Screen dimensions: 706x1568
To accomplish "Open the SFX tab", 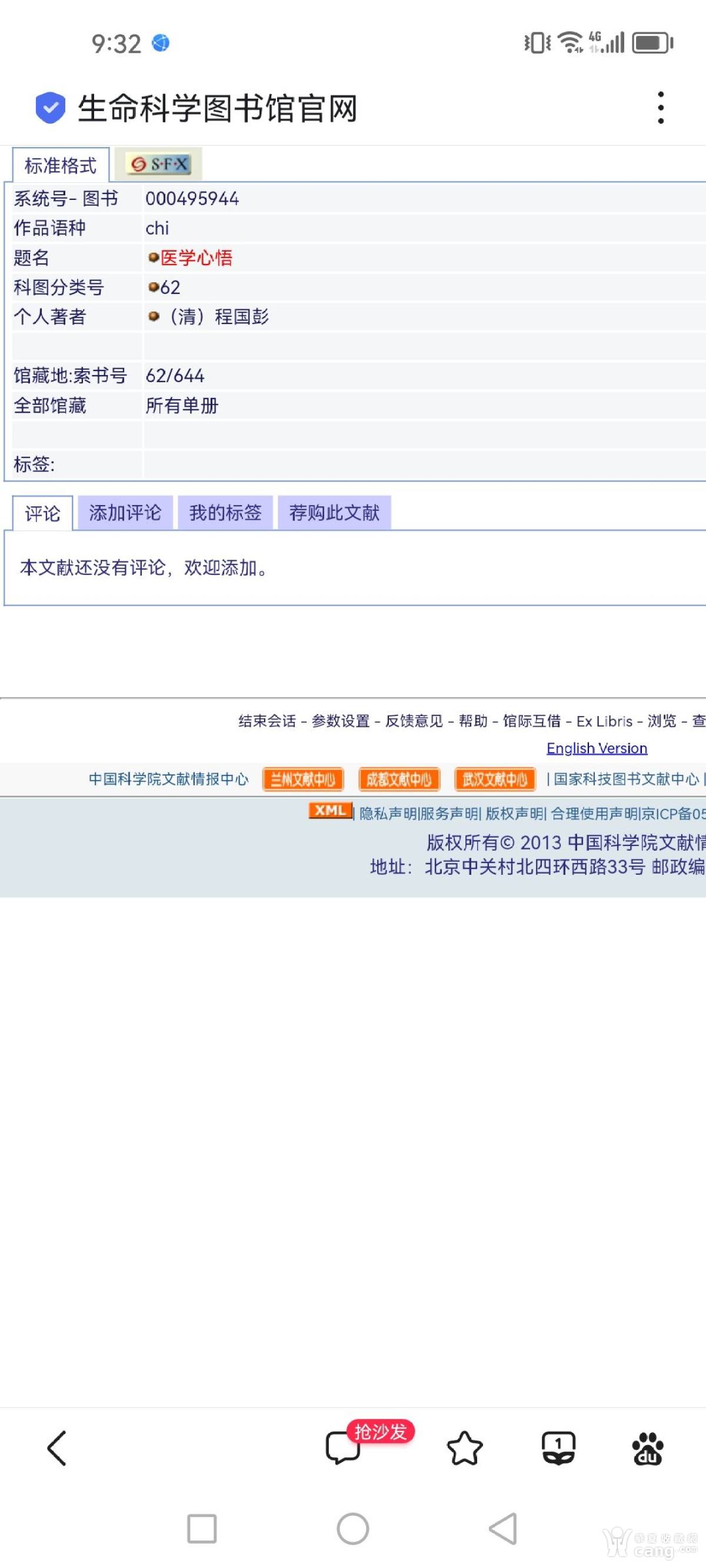I will coord(158,165).
